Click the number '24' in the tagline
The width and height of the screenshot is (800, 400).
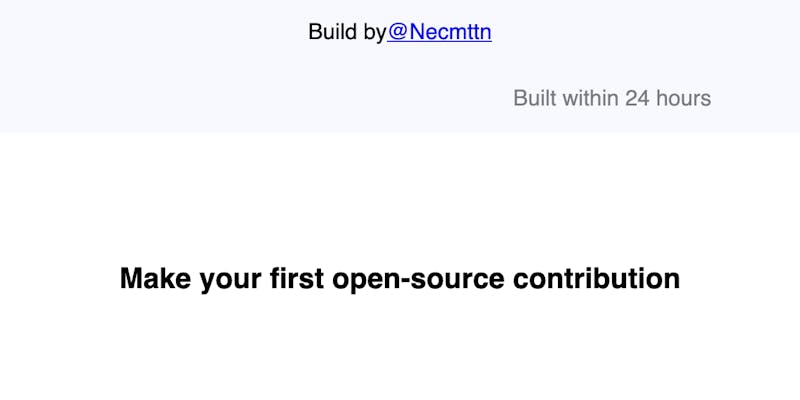pyautogui.click(x=637, y=98)
